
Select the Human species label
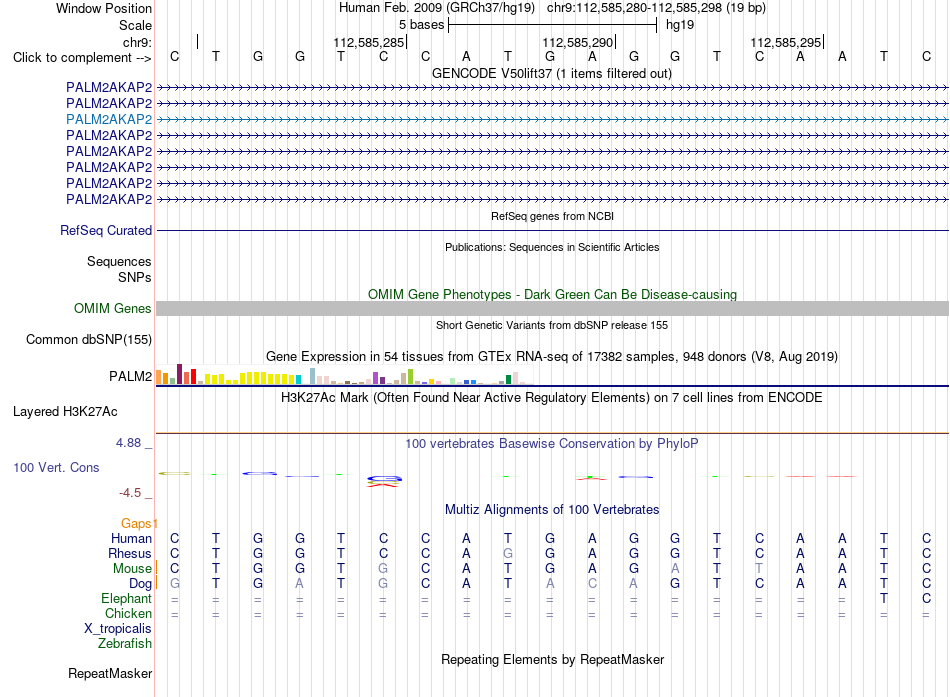[131, 538]
